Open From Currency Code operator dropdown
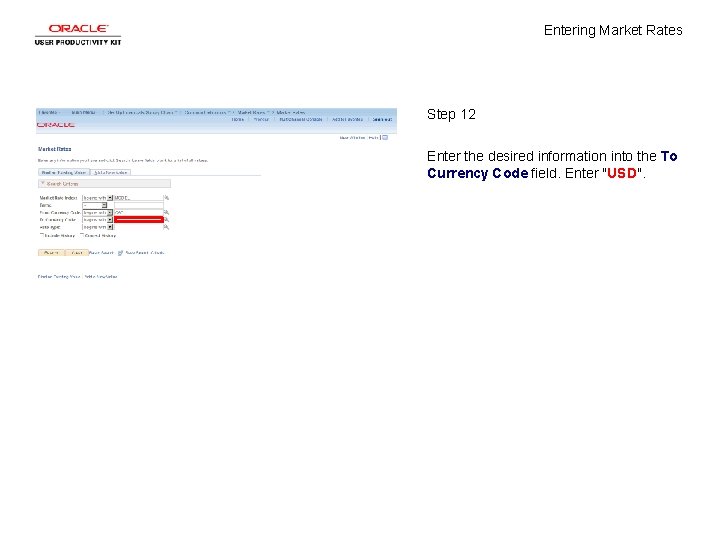 (98, 213)
